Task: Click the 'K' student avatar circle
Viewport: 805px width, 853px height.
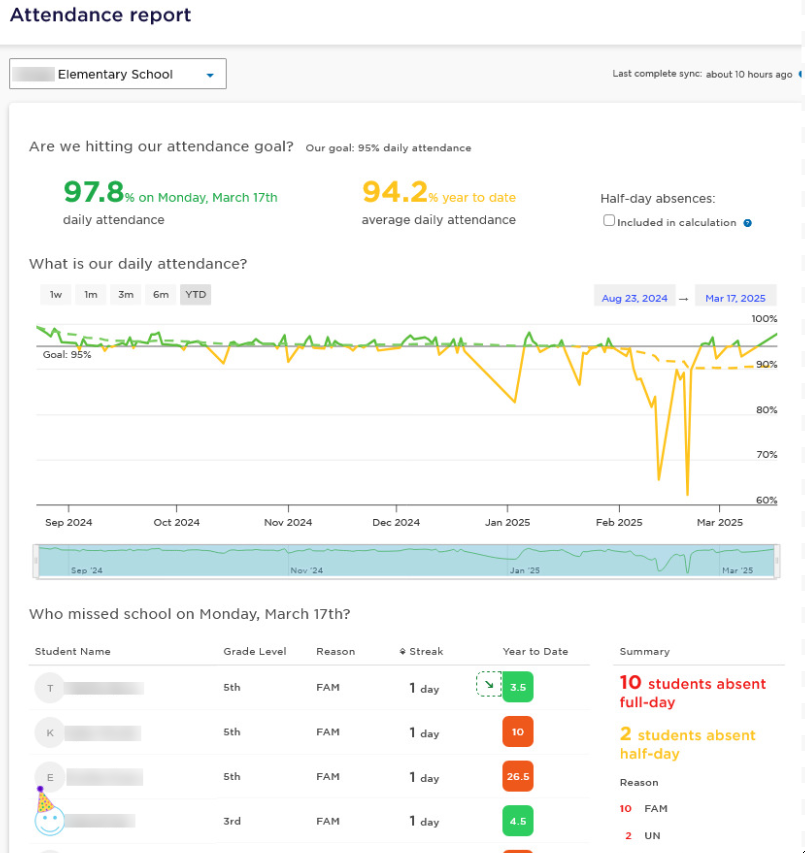Action: [x=50, y=732]
